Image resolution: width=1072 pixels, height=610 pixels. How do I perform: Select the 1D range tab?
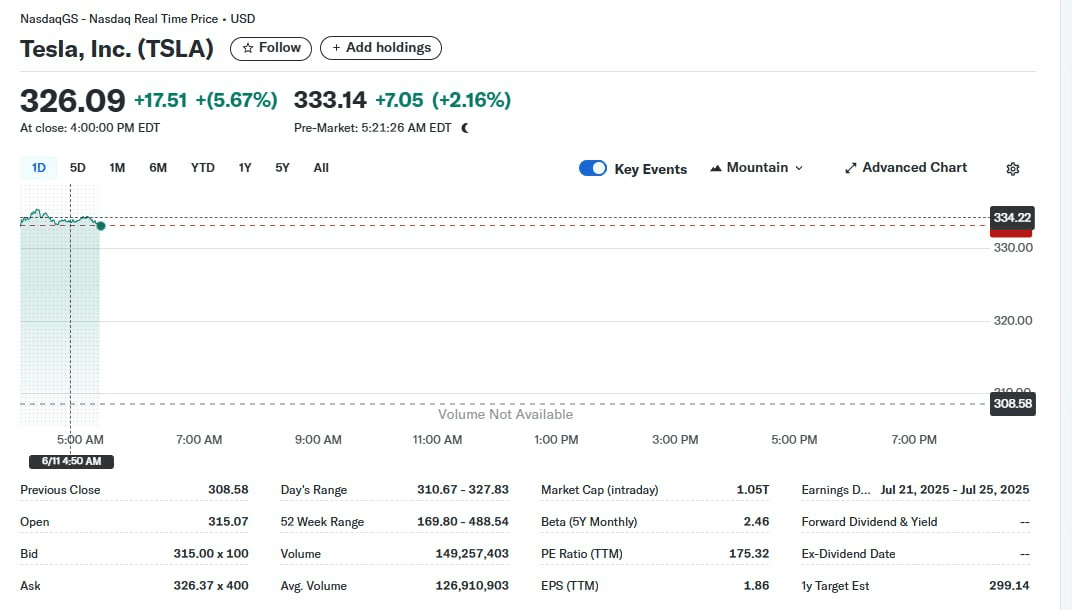pos(39,168)
